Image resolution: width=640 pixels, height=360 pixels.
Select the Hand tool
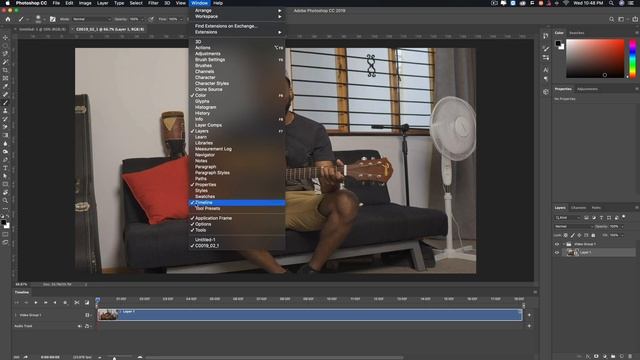click(5, 193)
